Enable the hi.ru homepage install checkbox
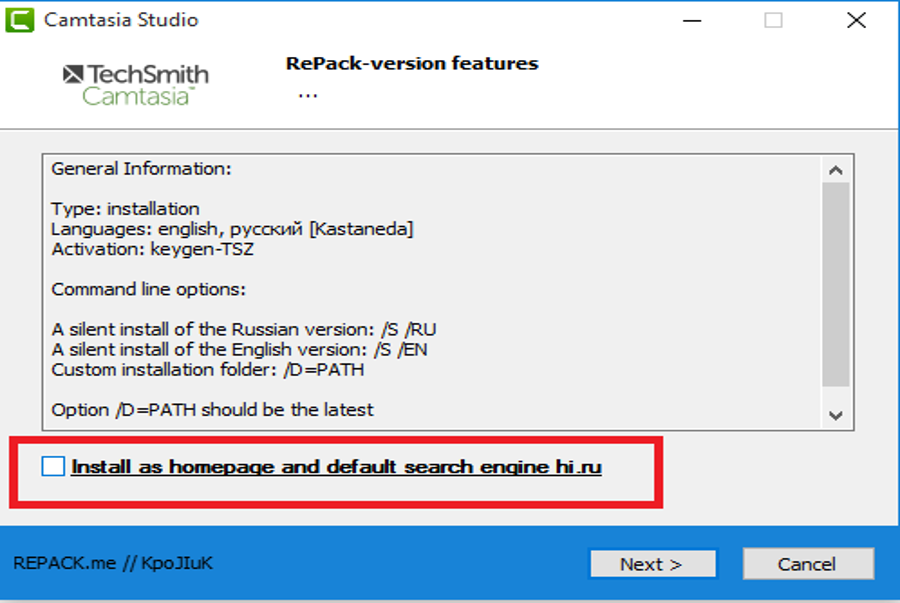 53,466
